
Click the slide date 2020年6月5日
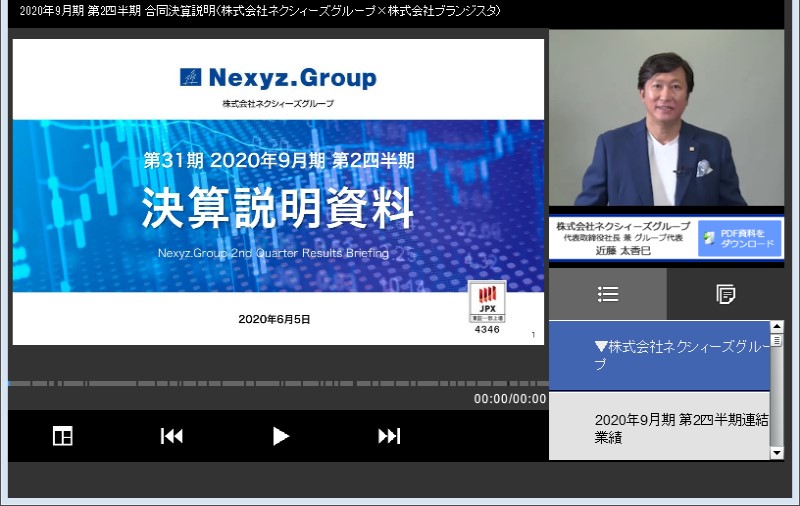coord(274,319)
